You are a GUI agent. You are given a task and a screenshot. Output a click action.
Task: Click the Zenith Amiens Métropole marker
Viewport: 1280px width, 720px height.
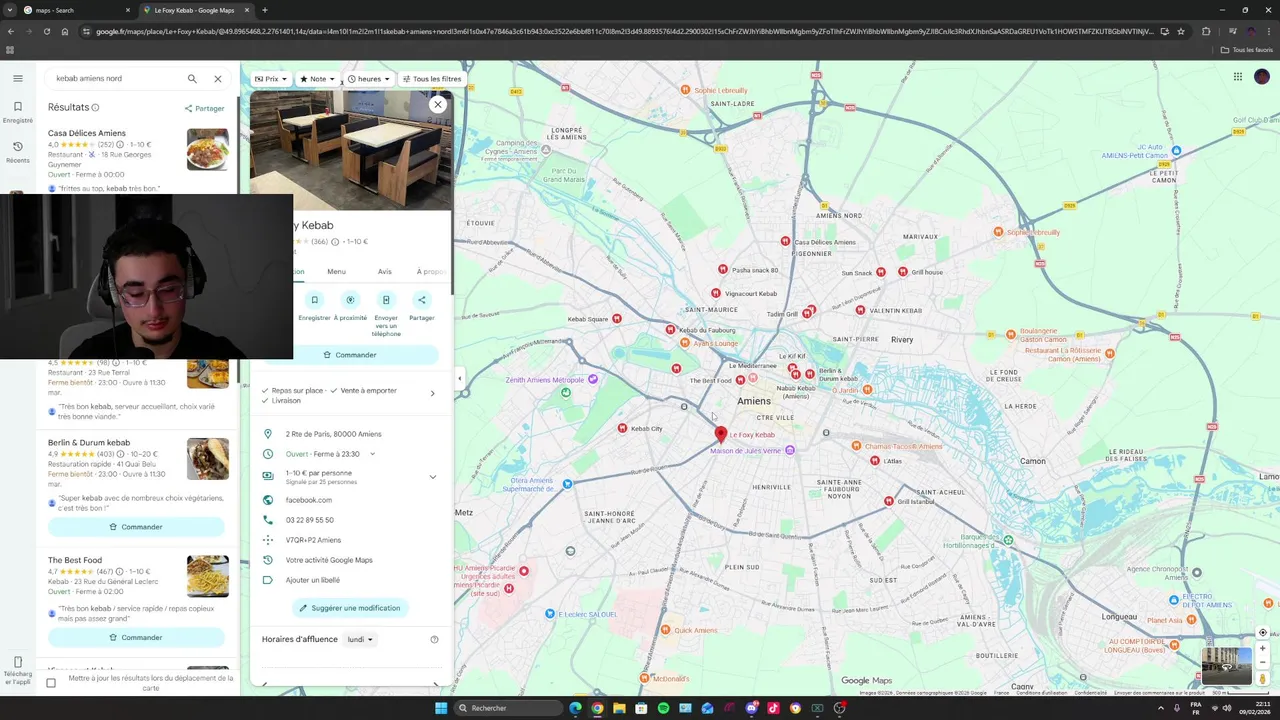(x=593, y=379)
